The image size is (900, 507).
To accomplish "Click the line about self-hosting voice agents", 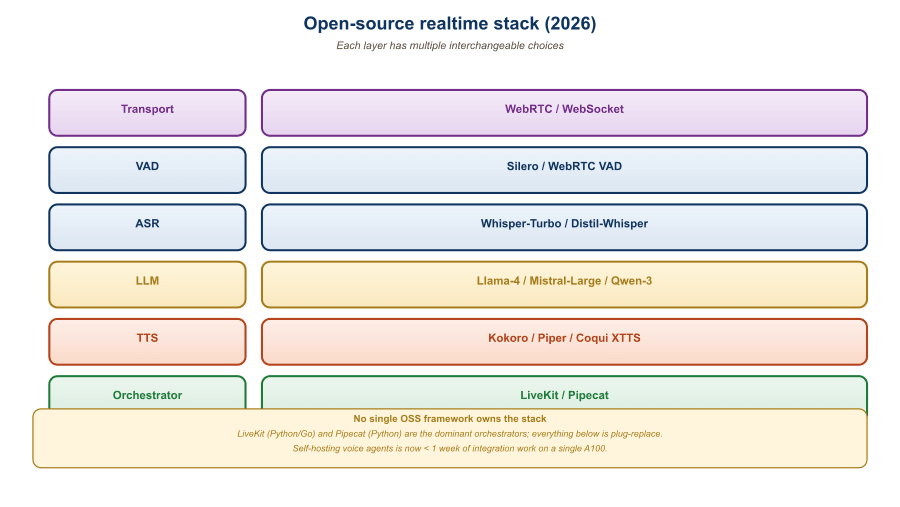I will point(450,448).
